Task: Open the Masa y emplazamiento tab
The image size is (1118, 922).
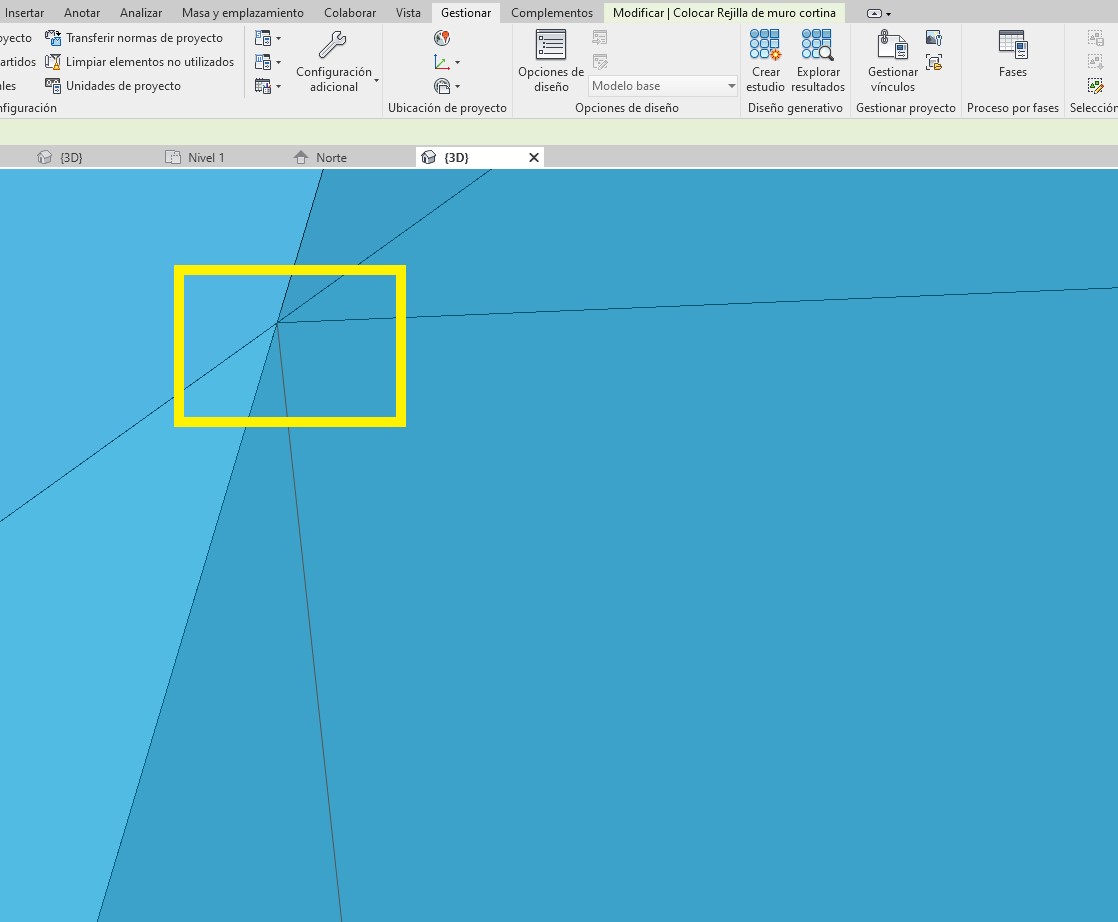Action: pos(242,13)
